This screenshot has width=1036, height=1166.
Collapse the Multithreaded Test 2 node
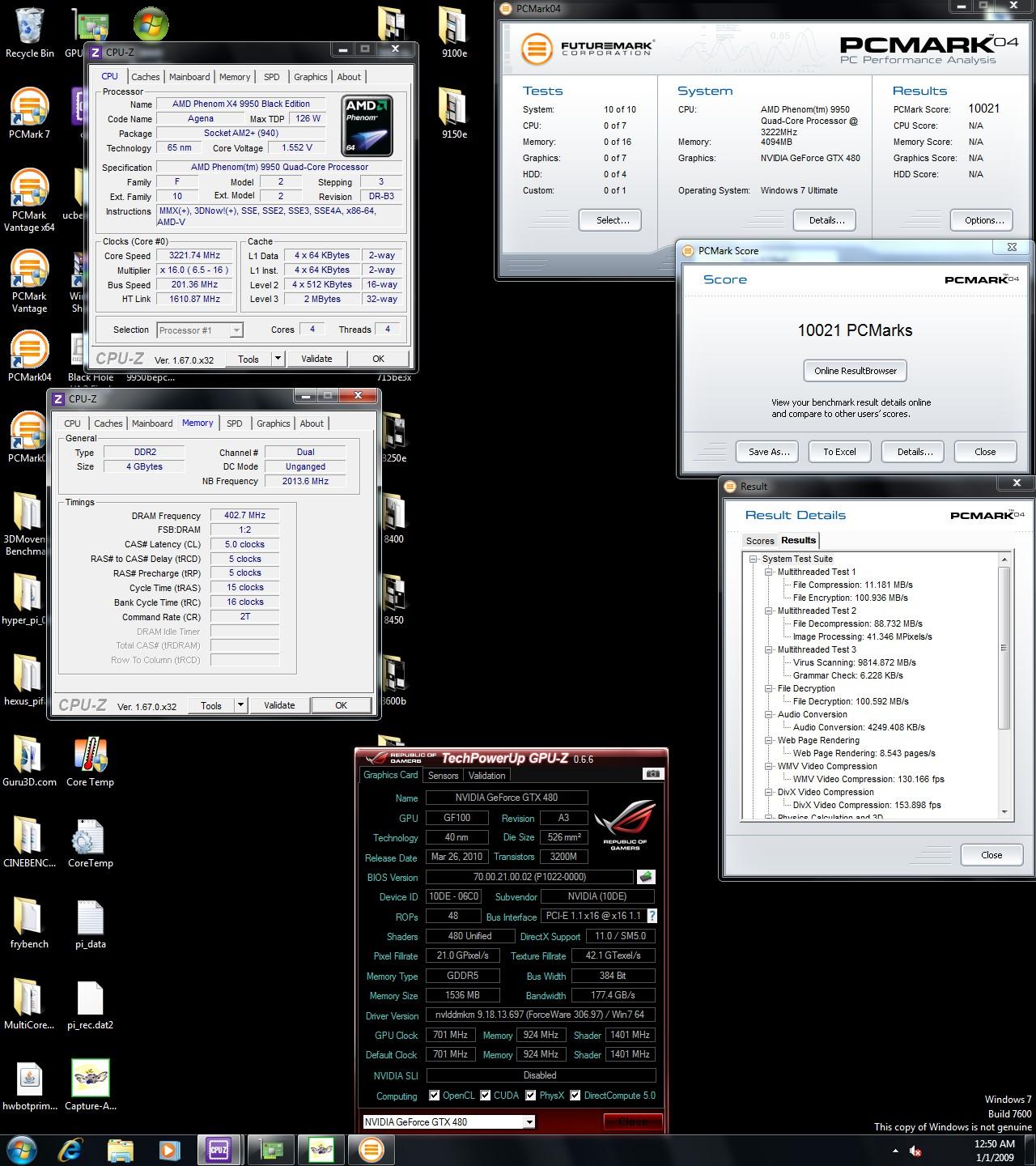click(769, 611)
